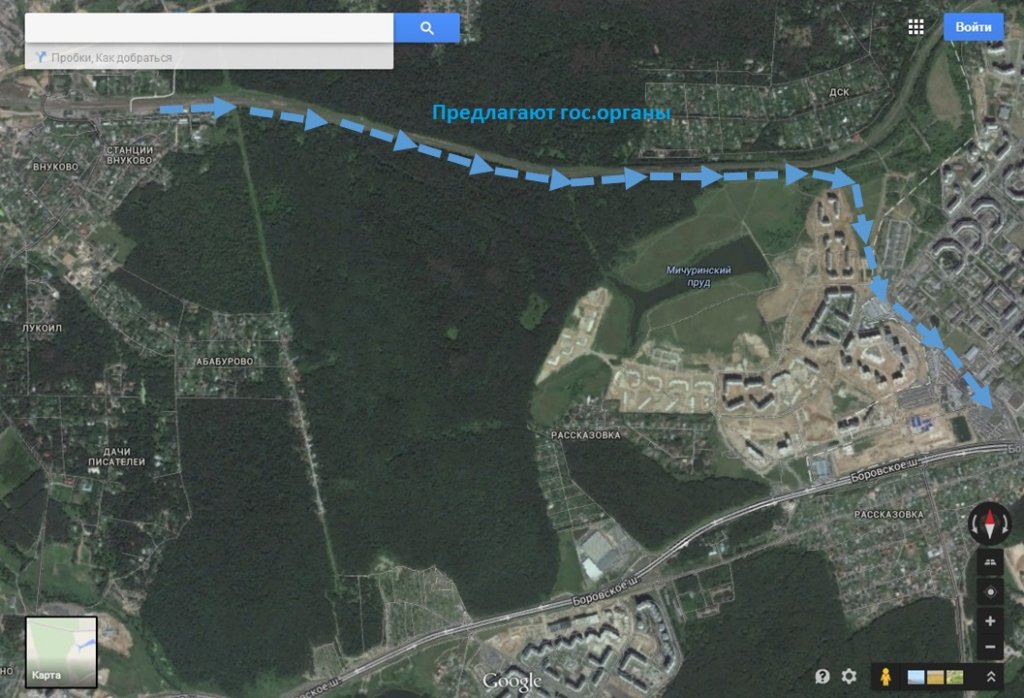Open the settings gear menu
1024x698 pixels.
click(848, 676)
